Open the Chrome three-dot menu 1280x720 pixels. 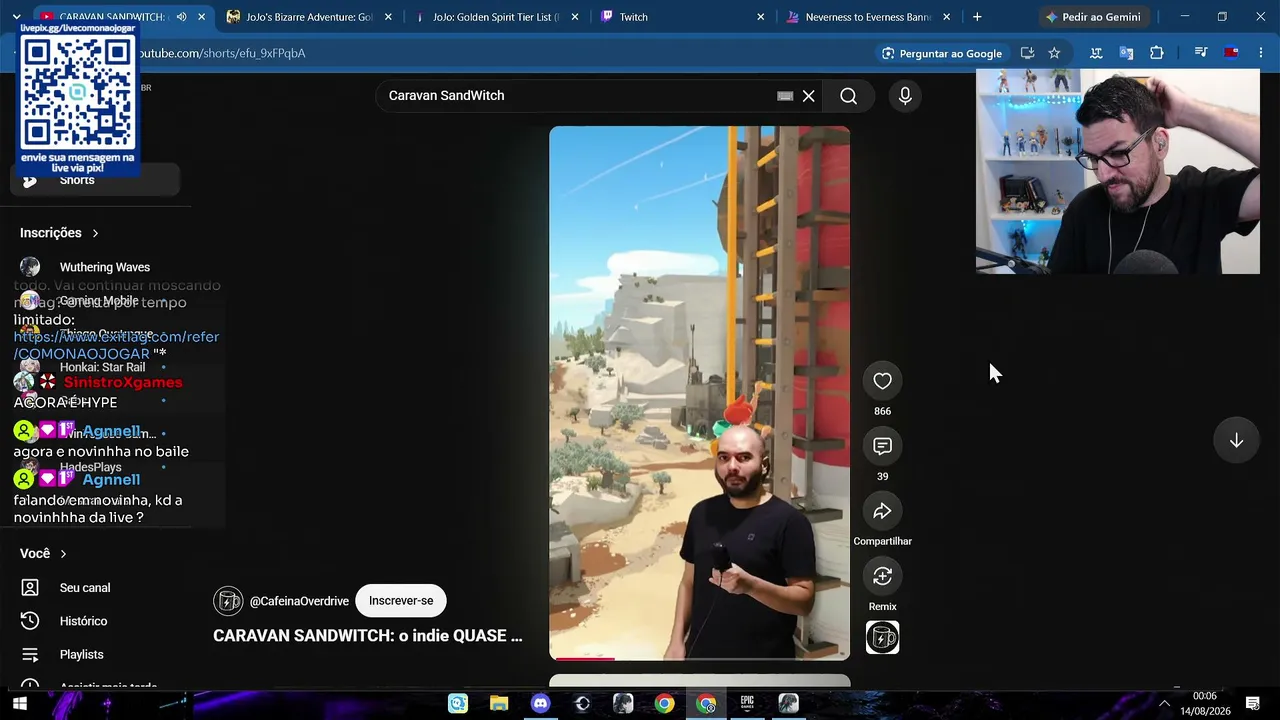tap(1260, 53)
